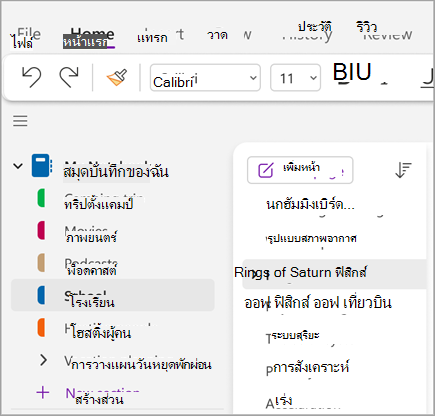Select the ภาพยนตร์ section
435x416 pixels.
(91, 237)
